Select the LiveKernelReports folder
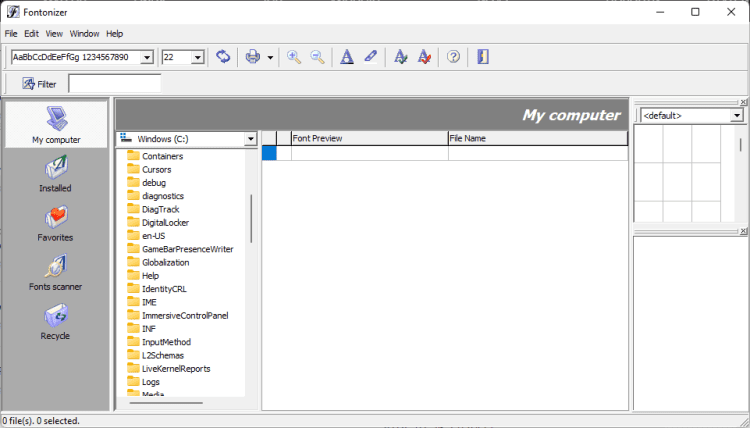The image size is (750, 428). coord(176,369)
